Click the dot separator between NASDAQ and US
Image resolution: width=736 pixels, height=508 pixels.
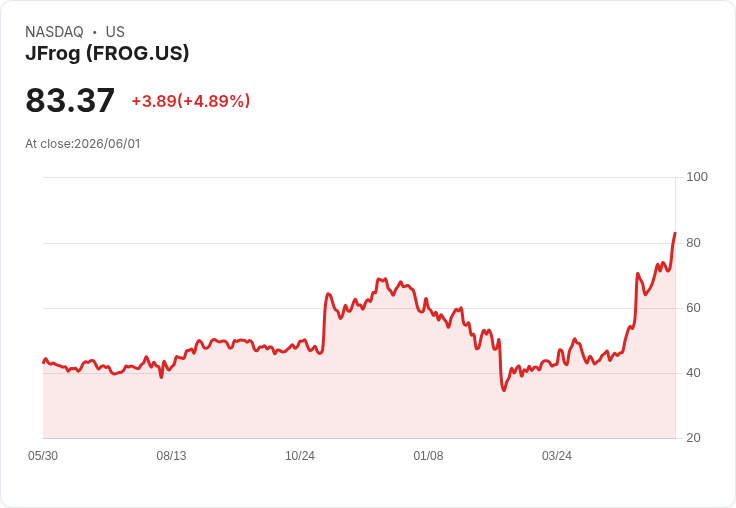click(94, 32)
